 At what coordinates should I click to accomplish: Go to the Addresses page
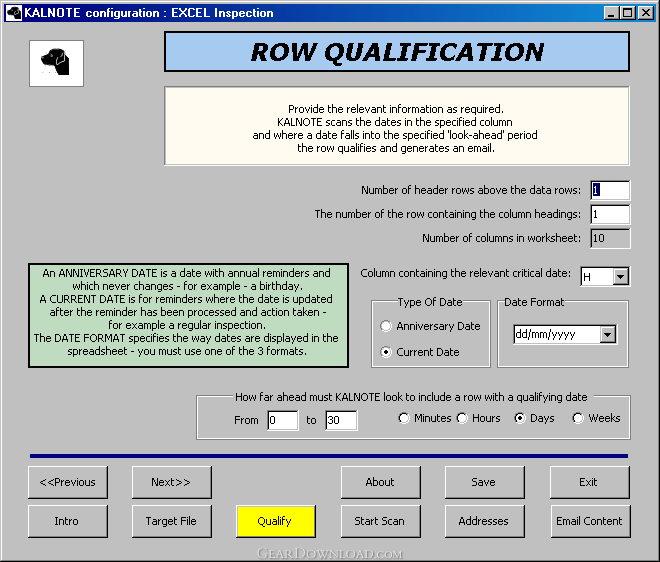point(484,521)
